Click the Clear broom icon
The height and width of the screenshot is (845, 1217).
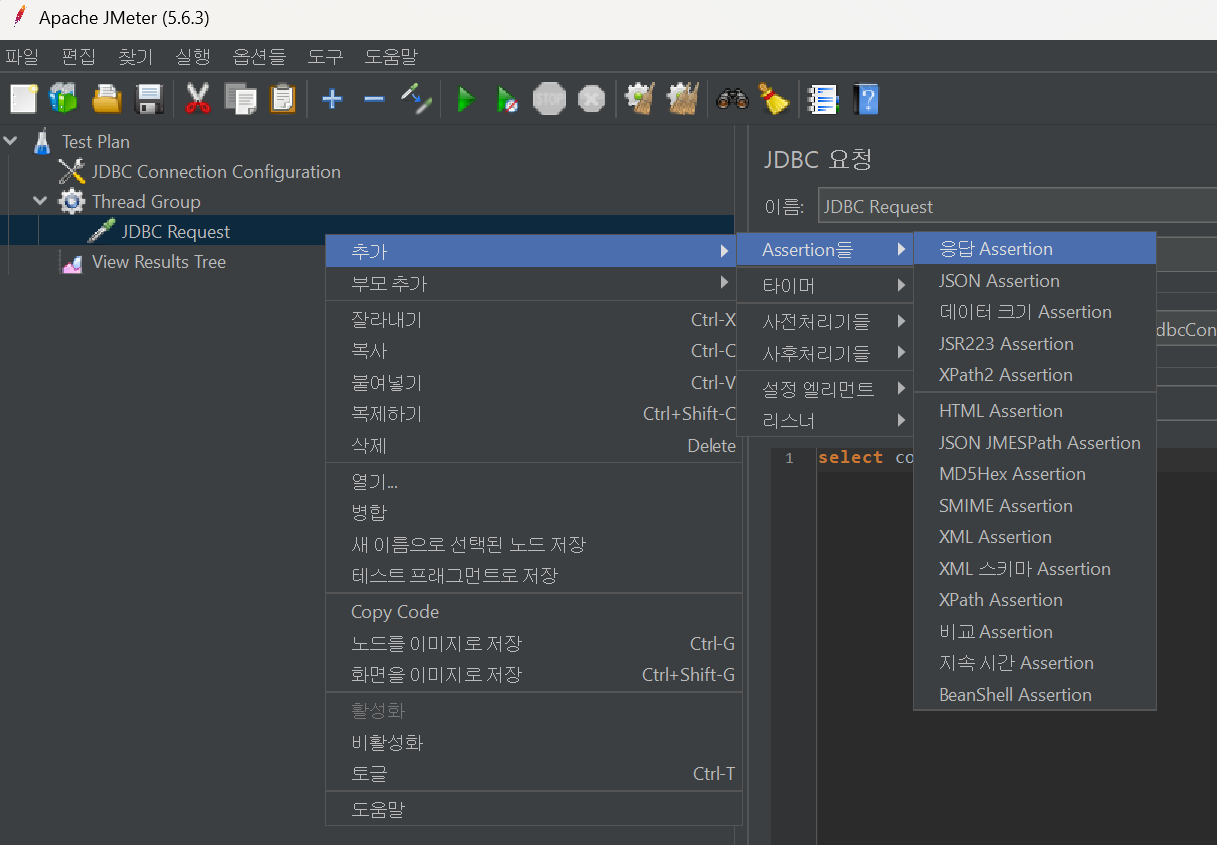coord(639,98)
